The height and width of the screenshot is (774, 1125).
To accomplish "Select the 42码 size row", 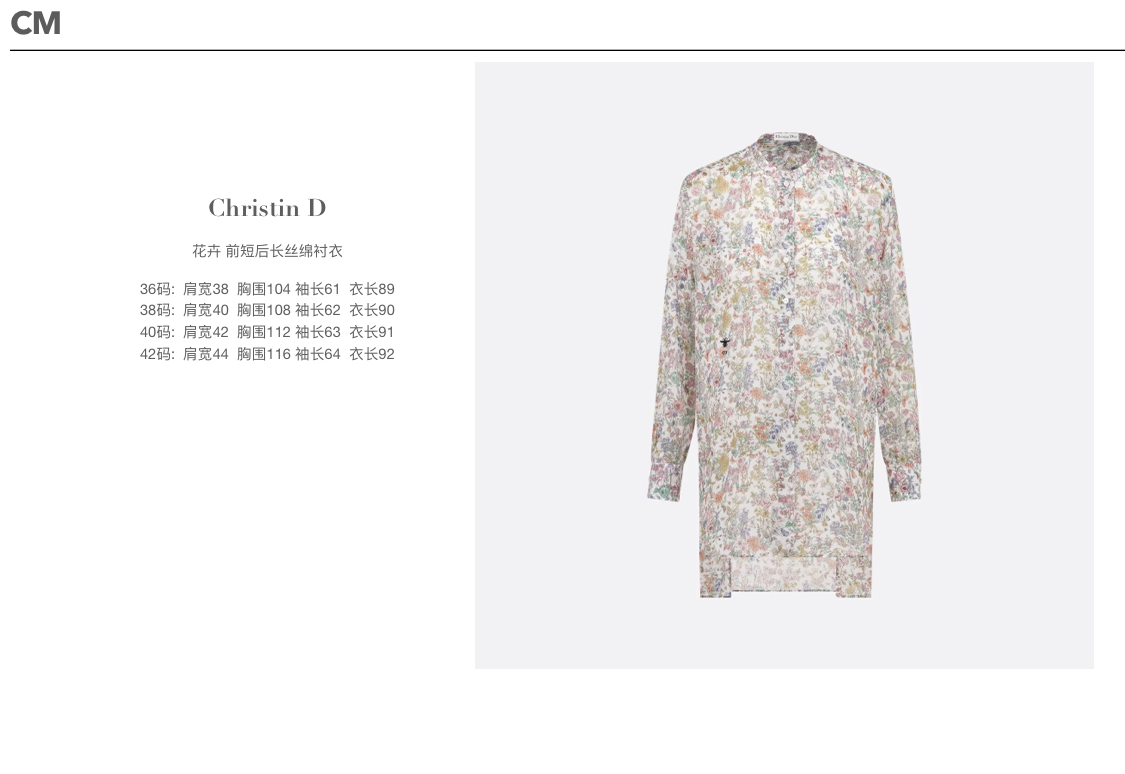I will (267, 354).
